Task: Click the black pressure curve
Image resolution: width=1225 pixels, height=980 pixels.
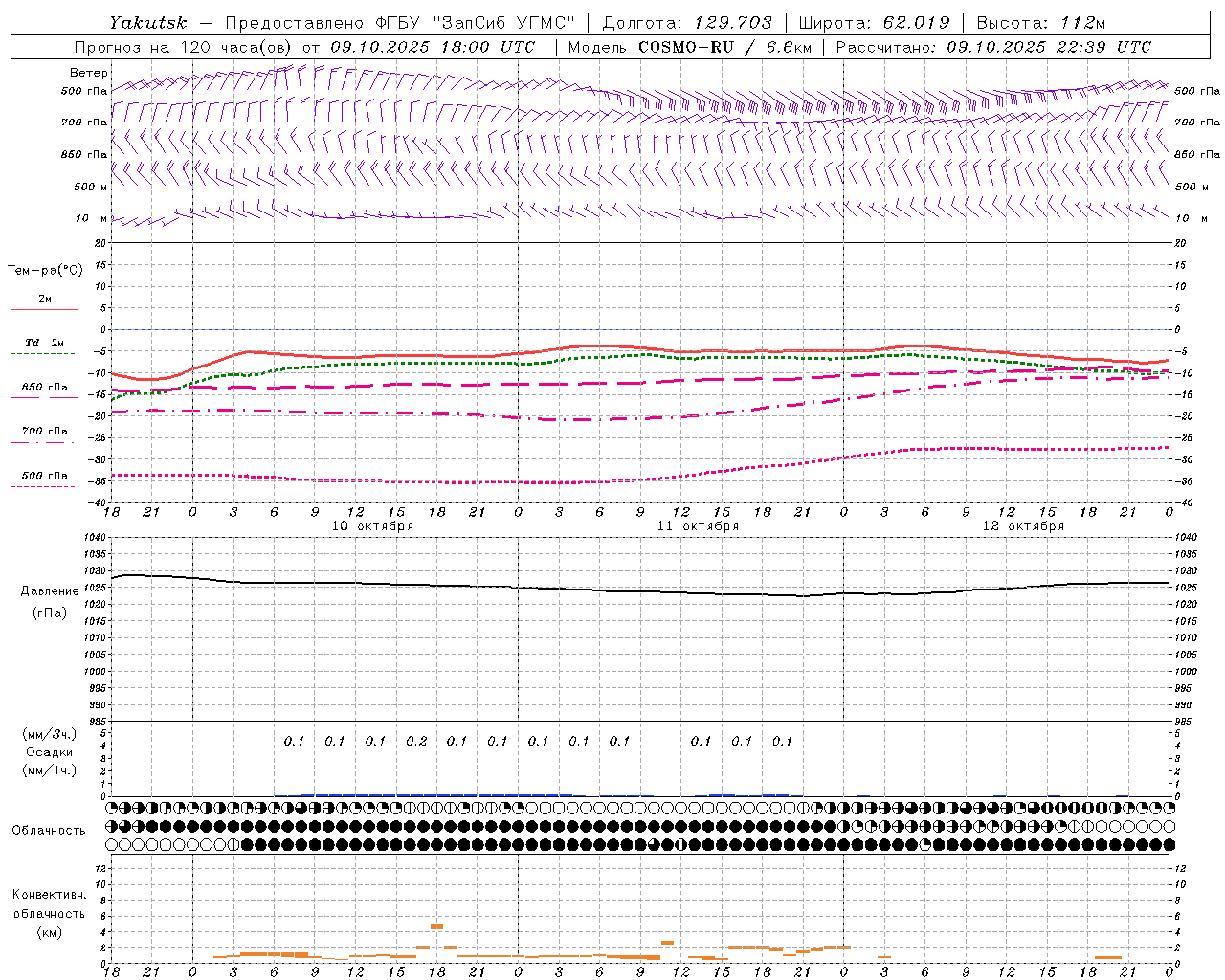Action: (x=641, y=590)
